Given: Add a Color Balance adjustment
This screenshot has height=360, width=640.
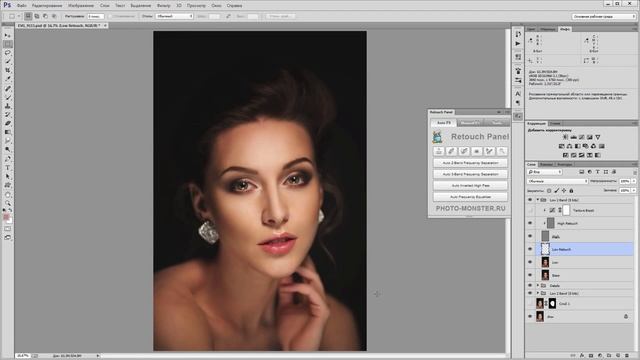Looking at the screenshot, I should pyautogui.click(x=569, y=146).
